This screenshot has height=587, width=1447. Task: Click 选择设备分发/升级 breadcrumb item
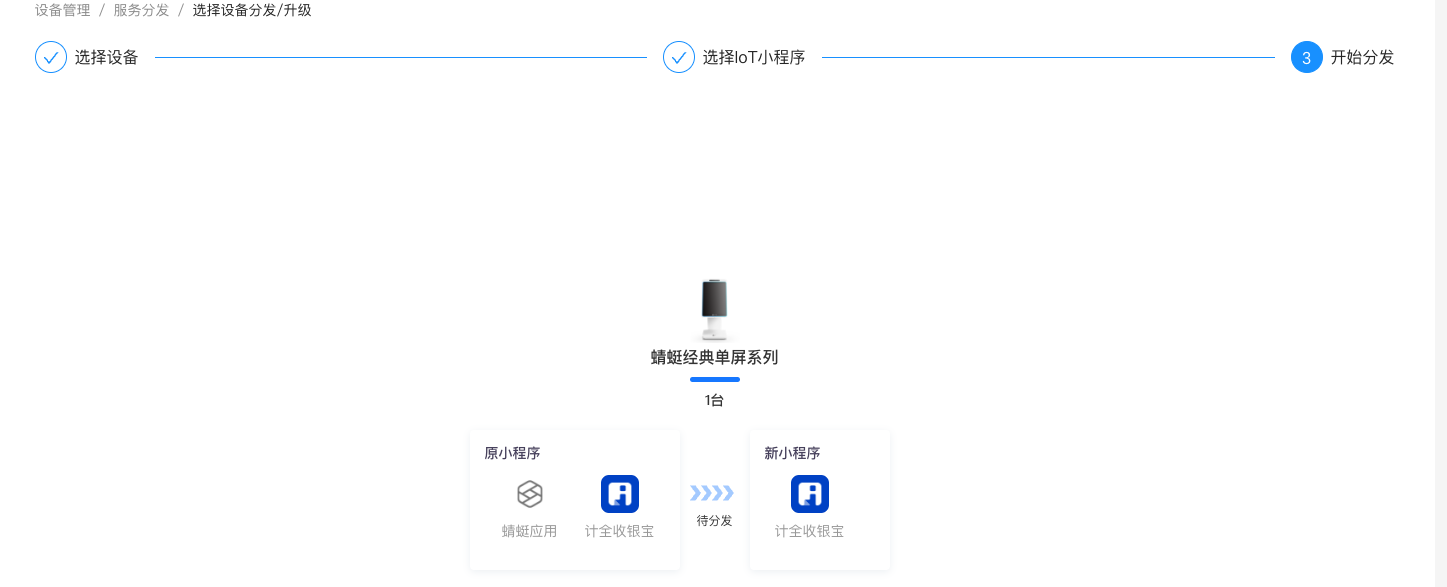click(x=252, y=10)
